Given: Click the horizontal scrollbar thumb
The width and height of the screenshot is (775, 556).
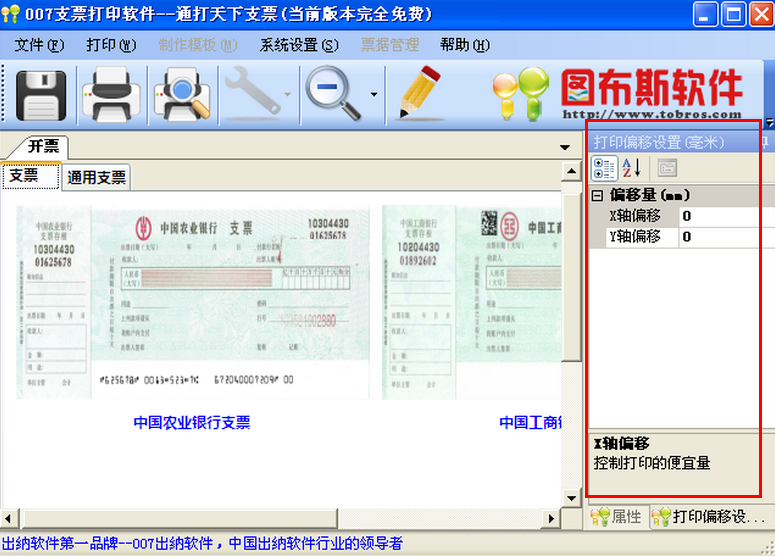Looking at the screenshot, I should point(179,518).
